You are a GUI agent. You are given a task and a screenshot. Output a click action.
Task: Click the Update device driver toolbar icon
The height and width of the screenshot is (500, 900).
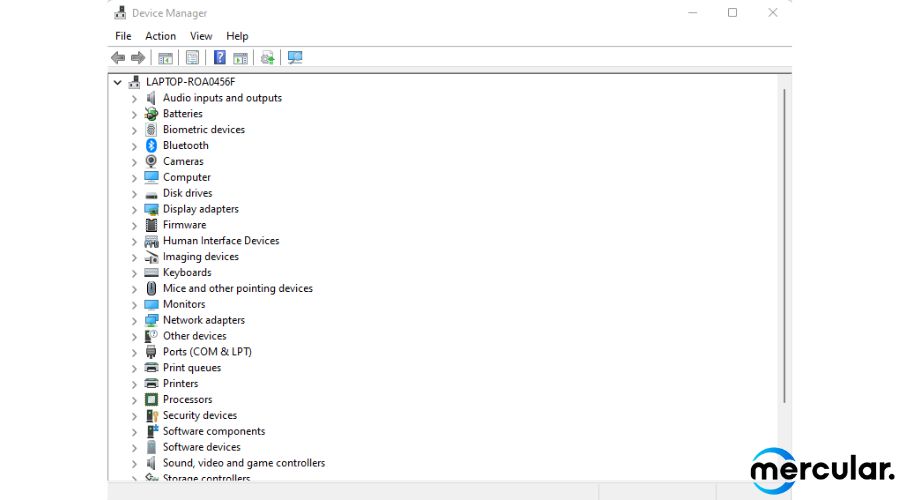pos(267,57)
